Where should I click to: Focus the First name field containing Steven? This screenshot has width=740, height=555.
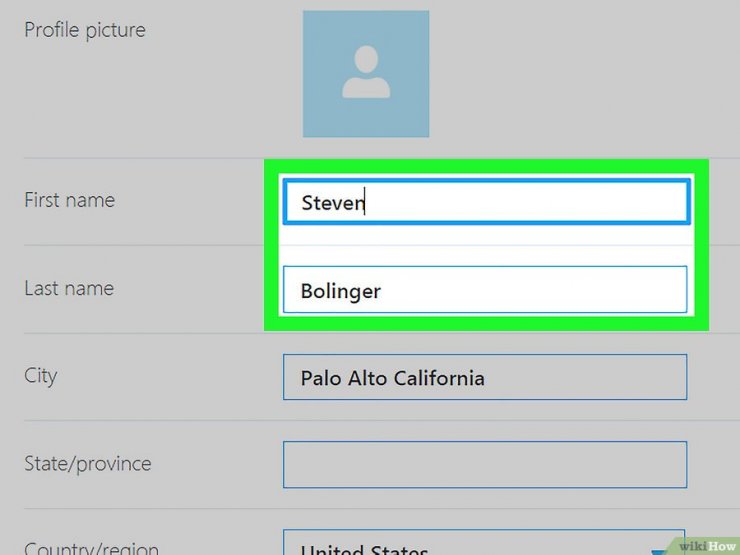coord(486,202)
